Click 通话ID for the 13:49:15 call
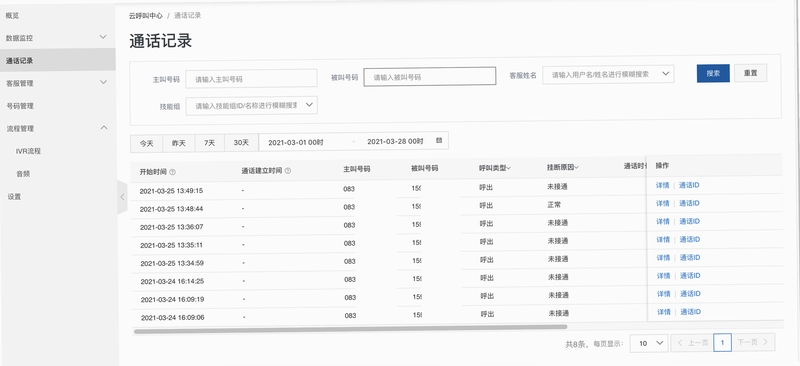800x366 pixels. (x=689, y=185)
